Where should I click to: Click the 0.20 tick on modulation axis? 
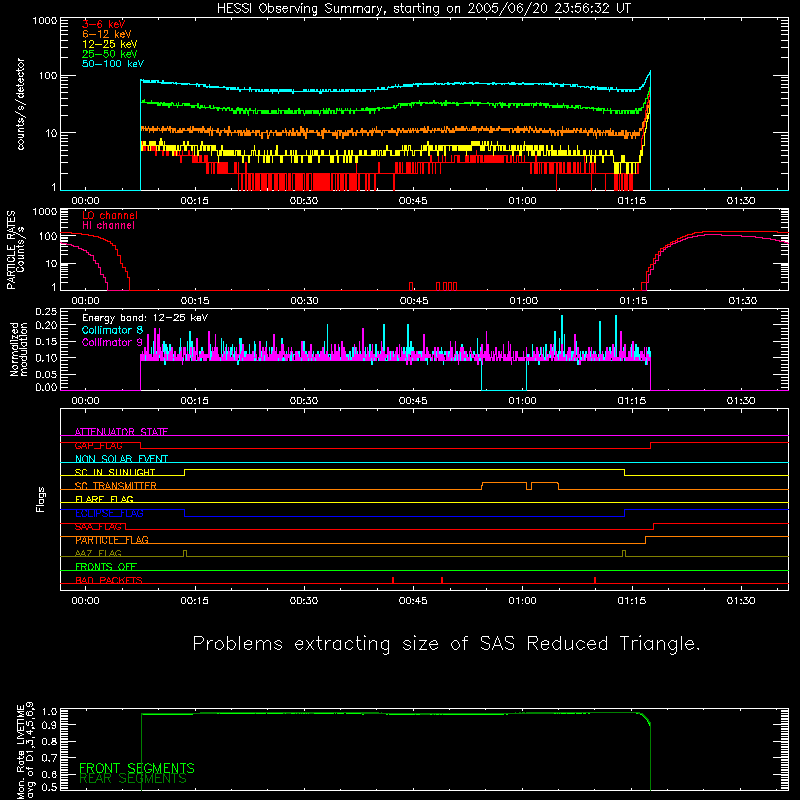click(46, 326)
